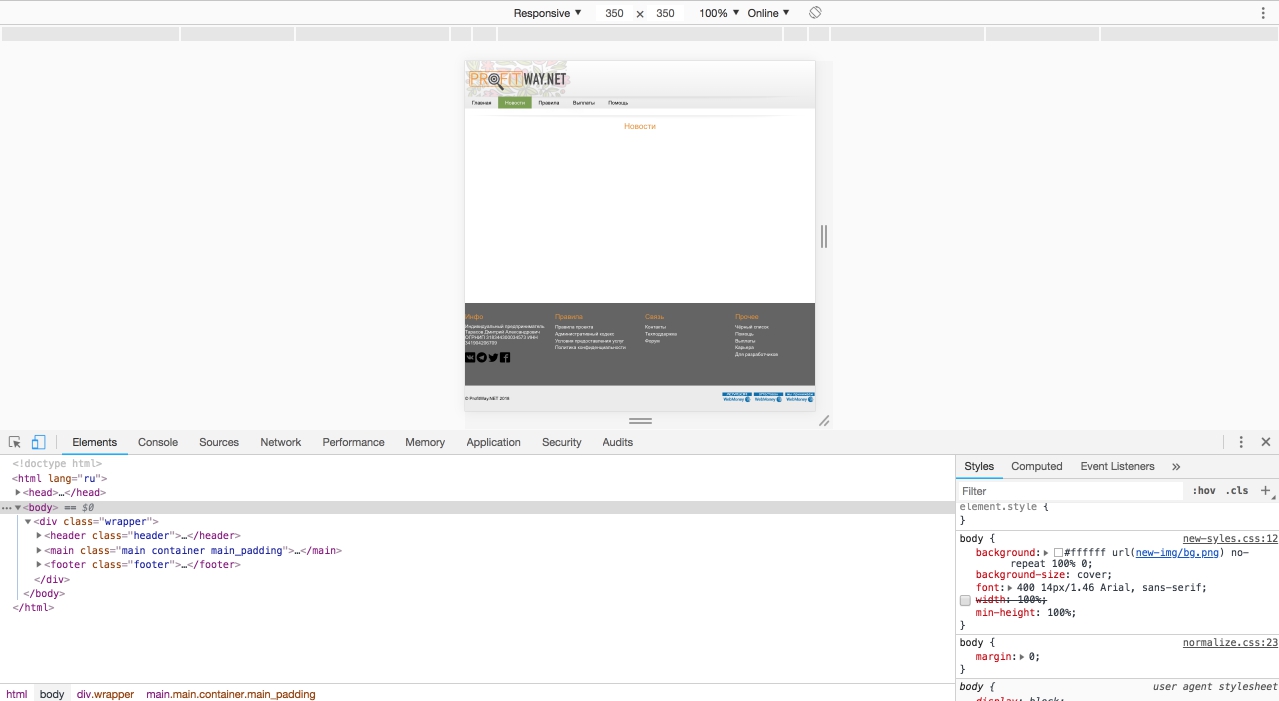Switch to the Console tab
Image resolution: width=1279 pixels, height=701 pixels.
158,442
